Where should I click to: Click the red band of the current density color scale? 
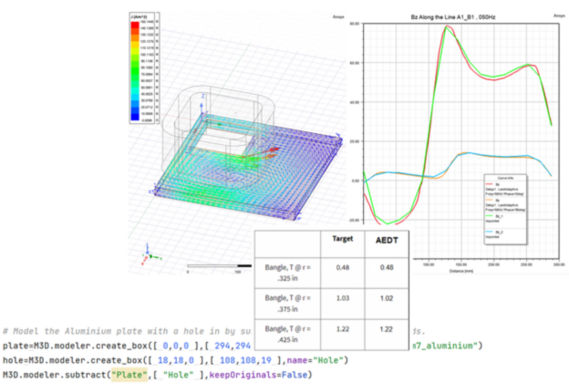tap(135, 26)
